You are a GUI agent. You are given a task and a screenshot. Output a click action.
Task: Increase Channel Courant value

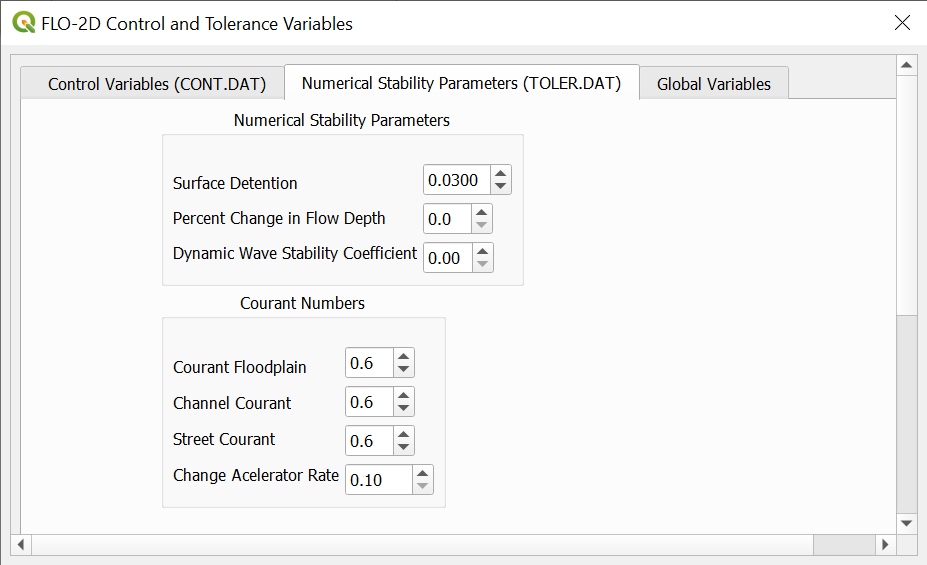(403, 395)
